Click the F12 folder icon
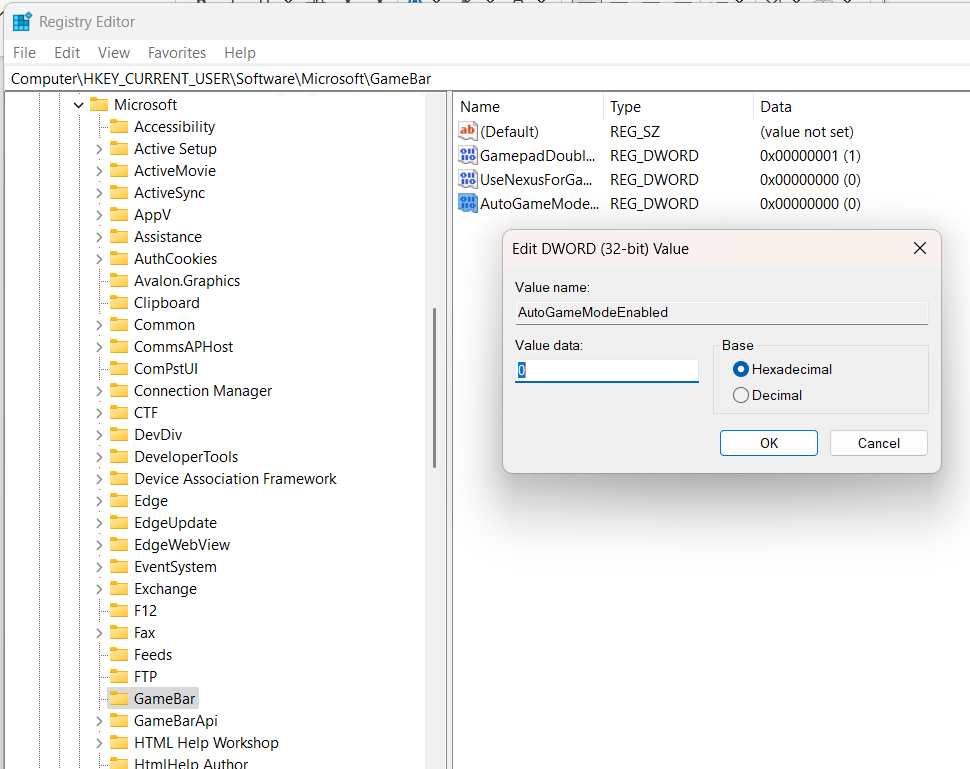The image size is (970, 769). point(119,611)
